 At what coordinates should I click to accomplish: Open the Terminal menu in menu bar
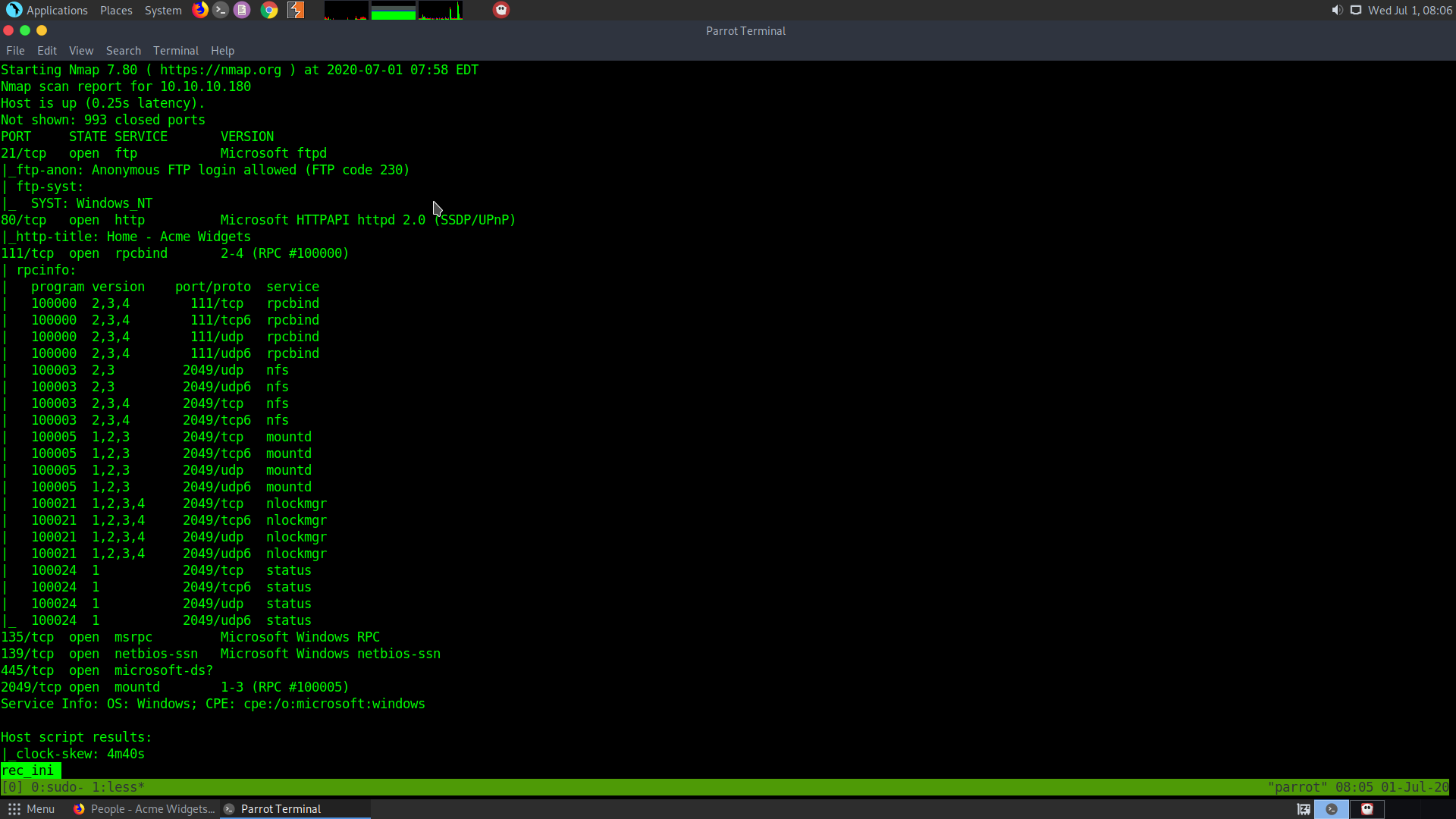click(175, 51)
